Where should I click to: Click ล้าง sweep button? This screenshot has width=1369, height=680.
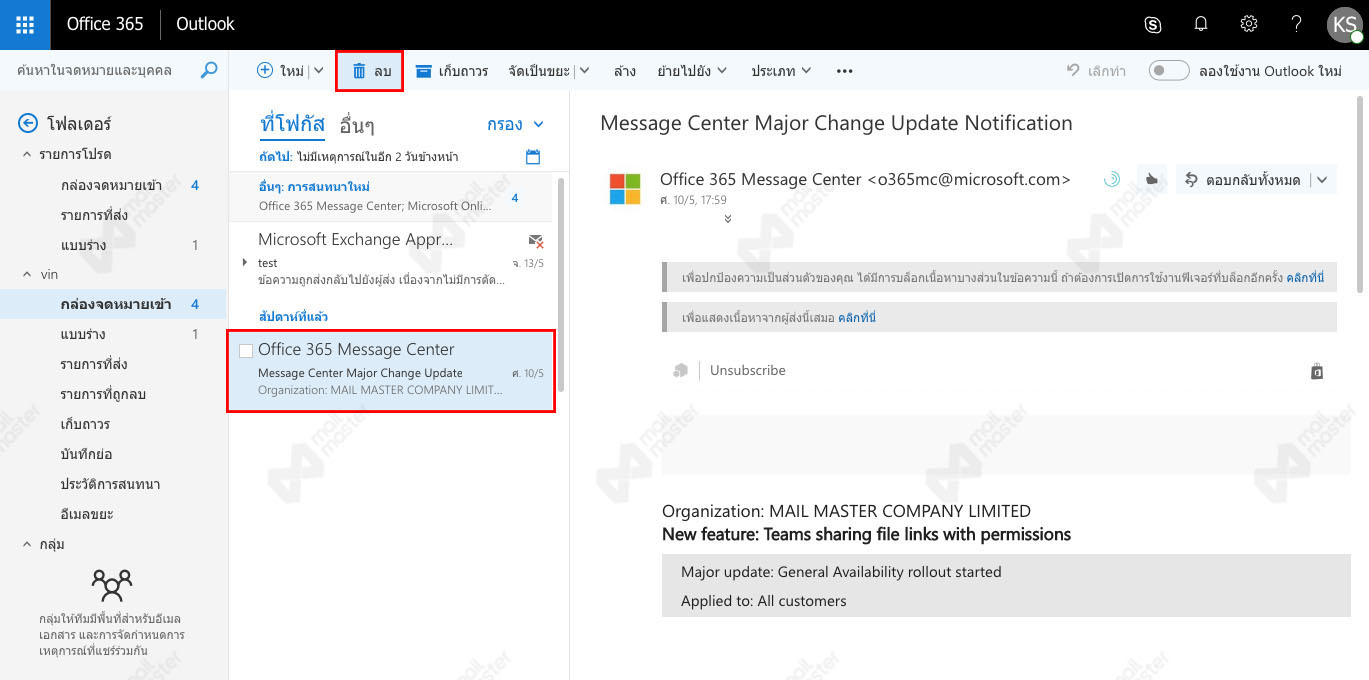coord(625,71)
